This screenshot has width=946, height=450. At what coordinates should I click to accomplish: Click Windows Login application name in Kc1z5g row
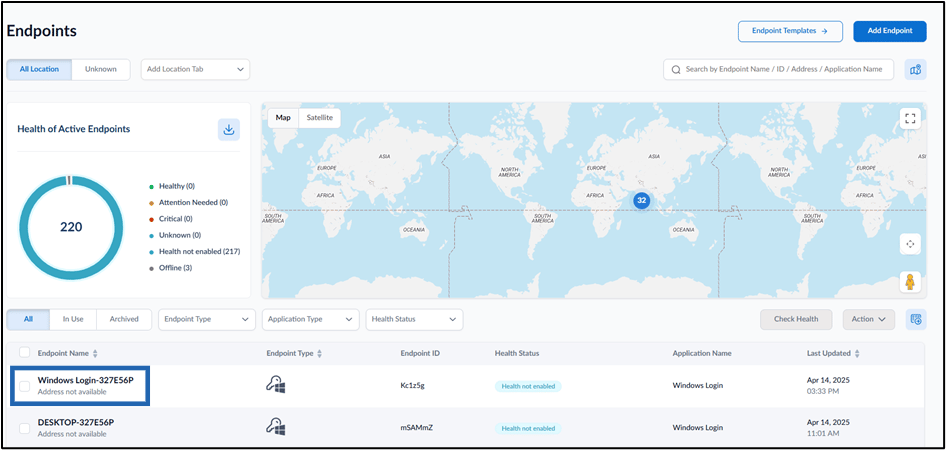pos(697,386)
